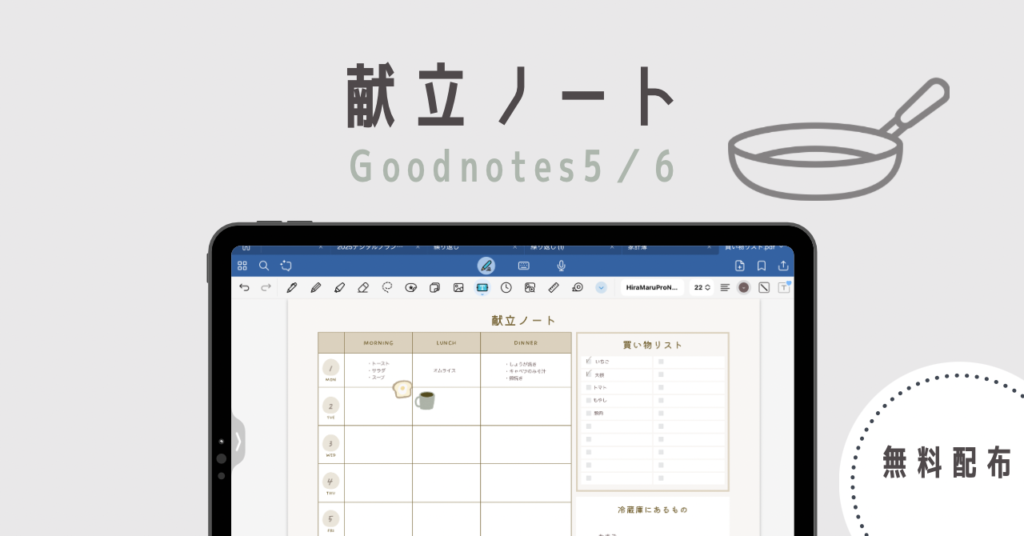Expand the side panel chevron handle

(238, 442)
